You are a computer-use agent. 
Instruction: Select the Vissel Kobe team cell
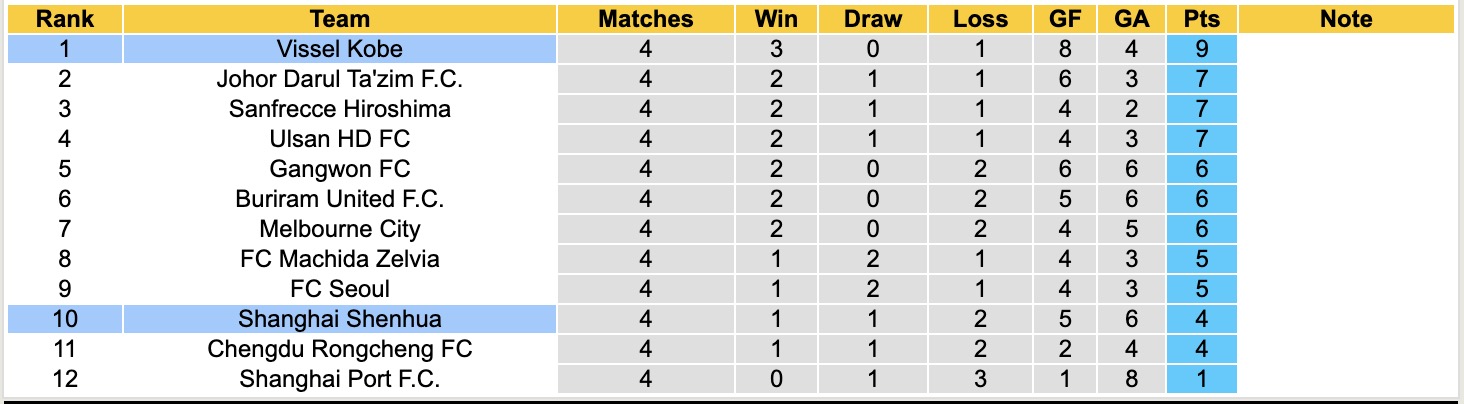point(340,49)
